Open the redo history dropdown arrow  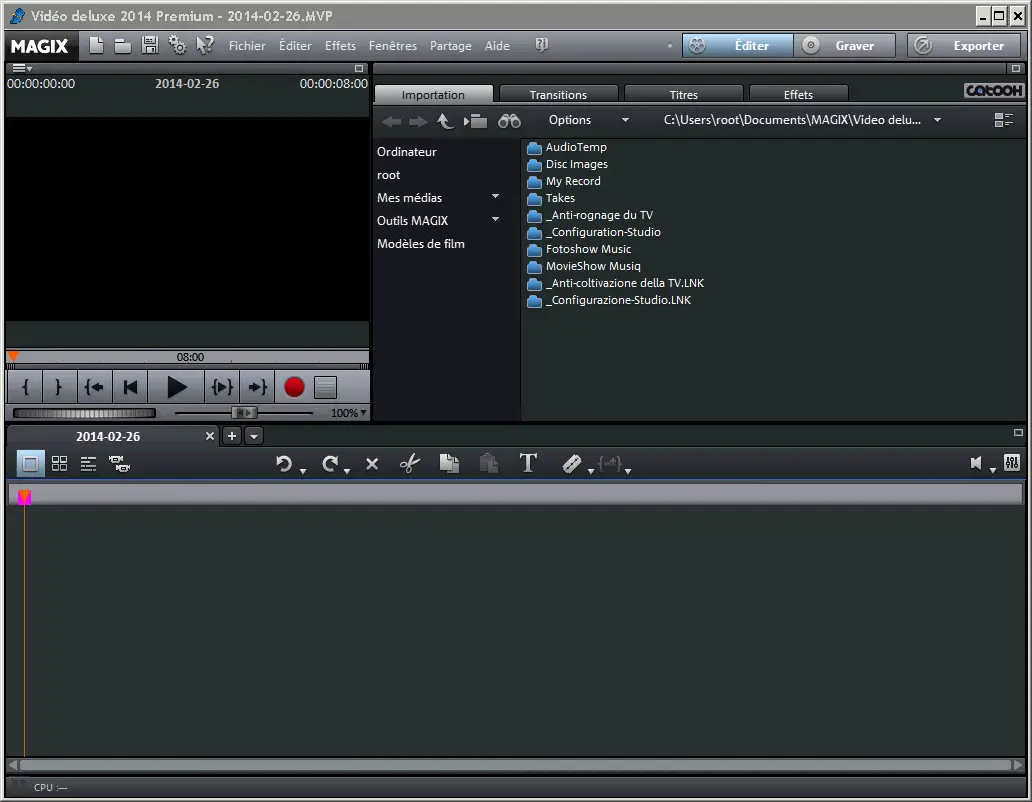347,470
